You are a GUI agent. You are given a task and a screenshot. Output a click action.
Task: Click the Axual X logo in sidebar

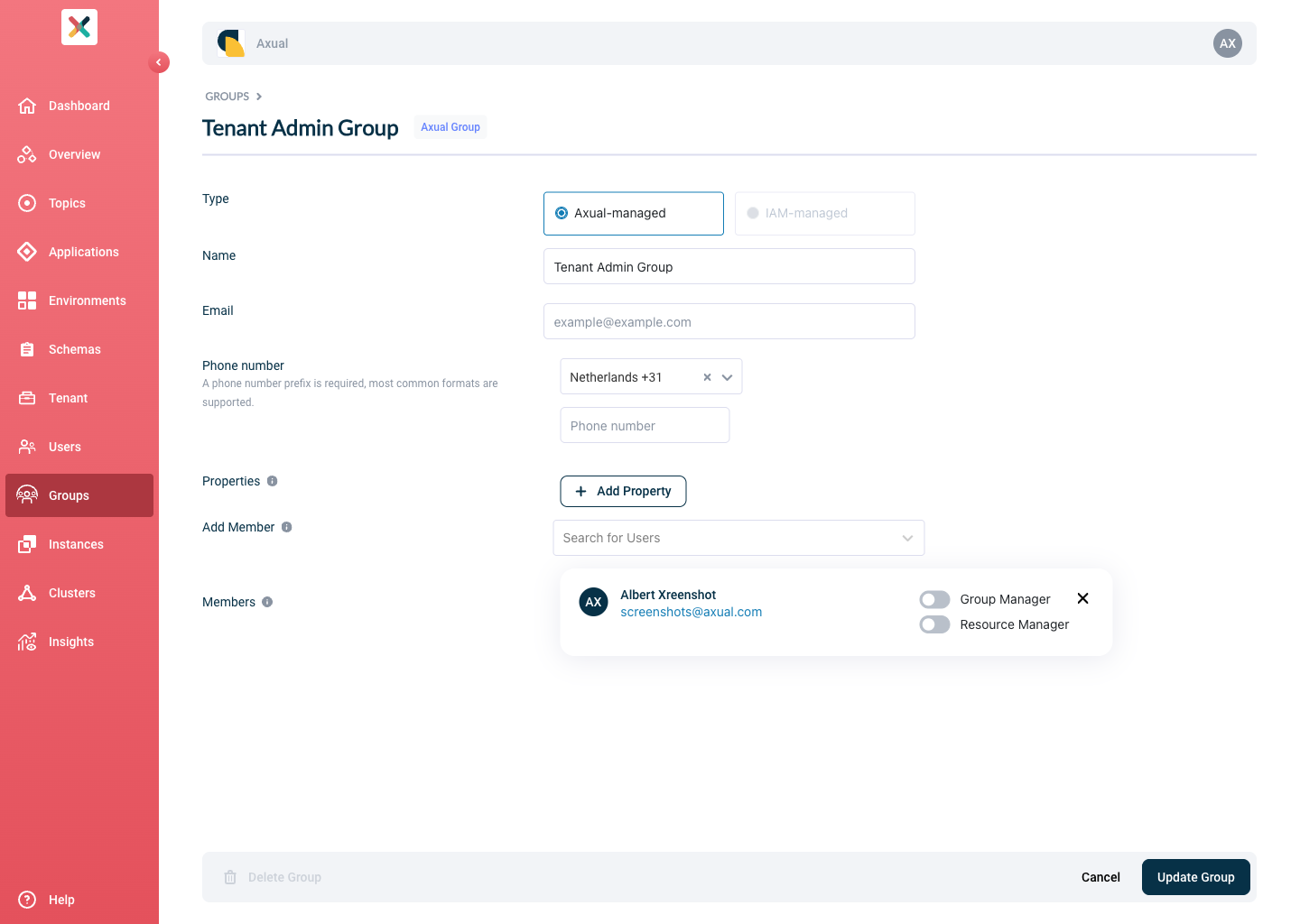(79, 27)
